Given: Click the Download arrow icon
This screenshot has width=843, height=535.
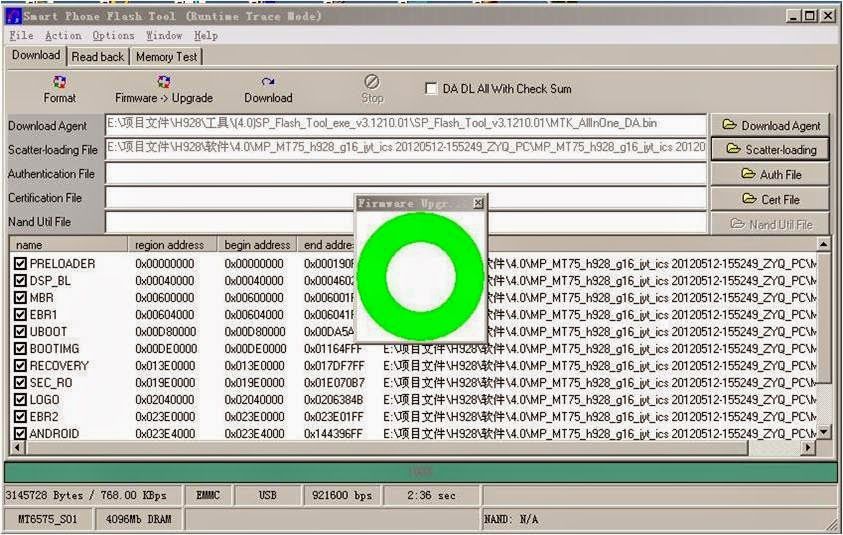Looking at the screenshot, I should pos(268,82).
